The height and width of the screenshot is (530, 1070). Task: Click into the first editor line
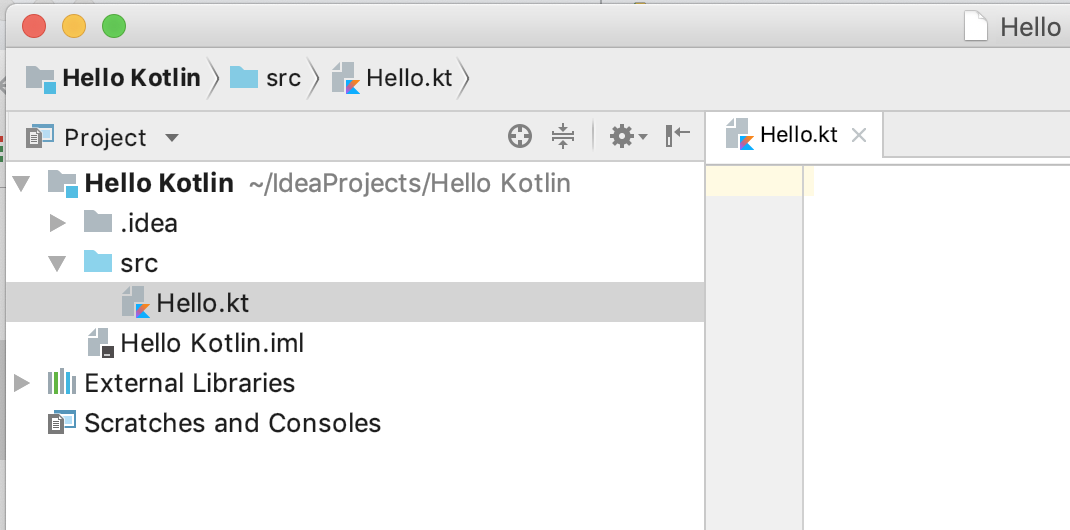pos(930,181)
